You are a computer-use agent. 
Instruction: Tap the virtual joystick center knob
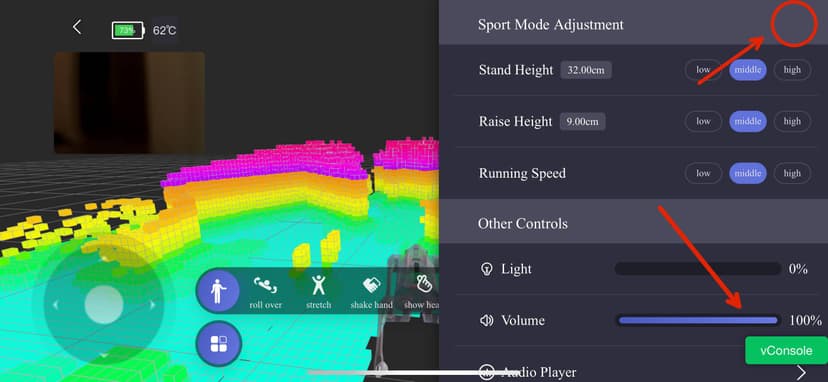pyautogui.click(x=104, y=305)
